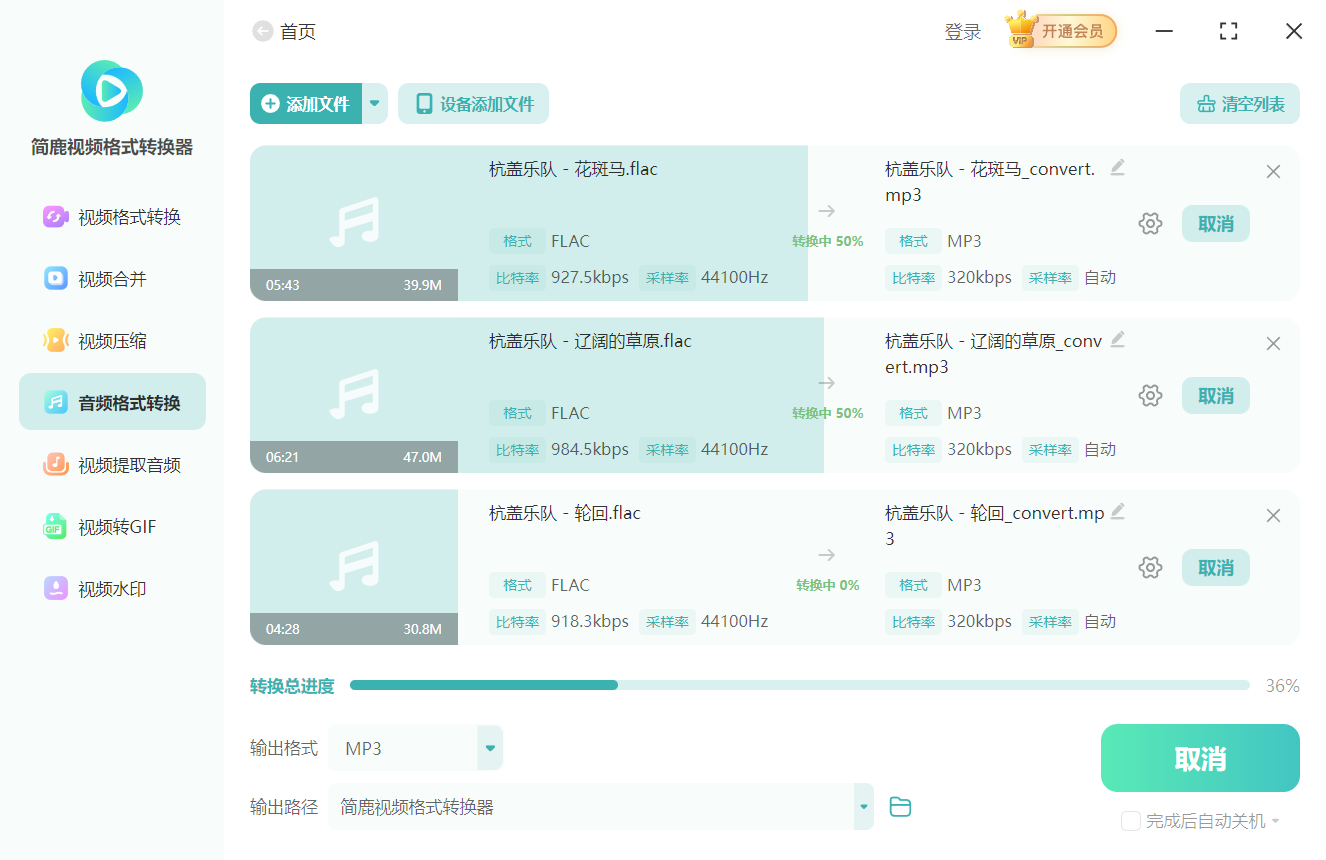This screenshot has height=860, width=1326.
Task: Open settings gear for 轮回 conversion
Action: 1150,568
